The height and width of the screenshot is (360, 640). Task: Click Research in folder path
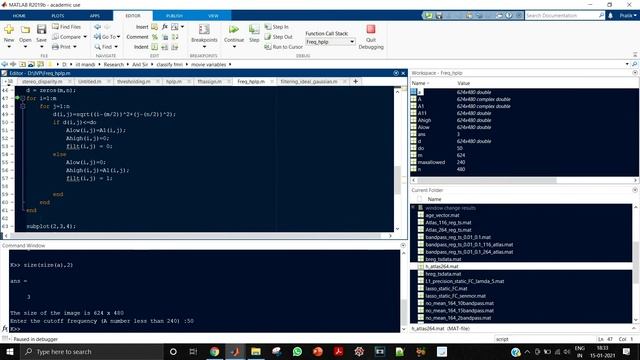tap(113, 64)
